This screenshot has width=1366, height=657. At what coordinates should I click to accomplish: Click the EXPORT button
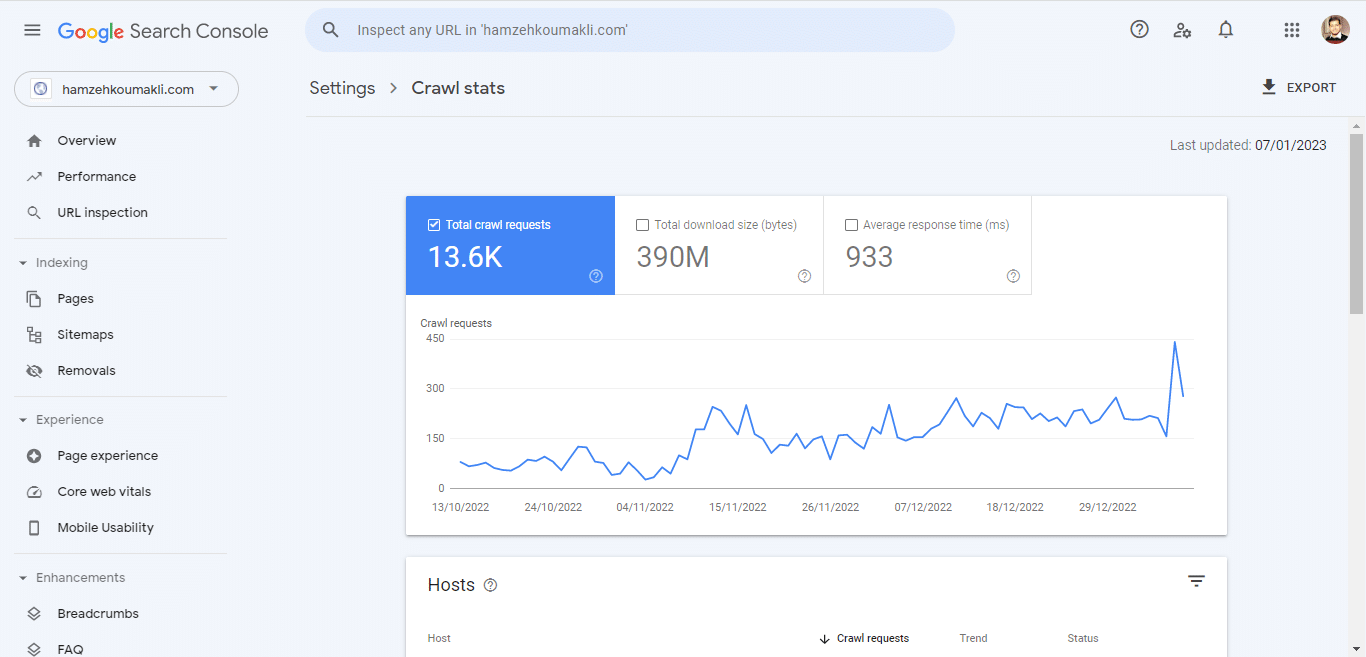click(1298, 88)
